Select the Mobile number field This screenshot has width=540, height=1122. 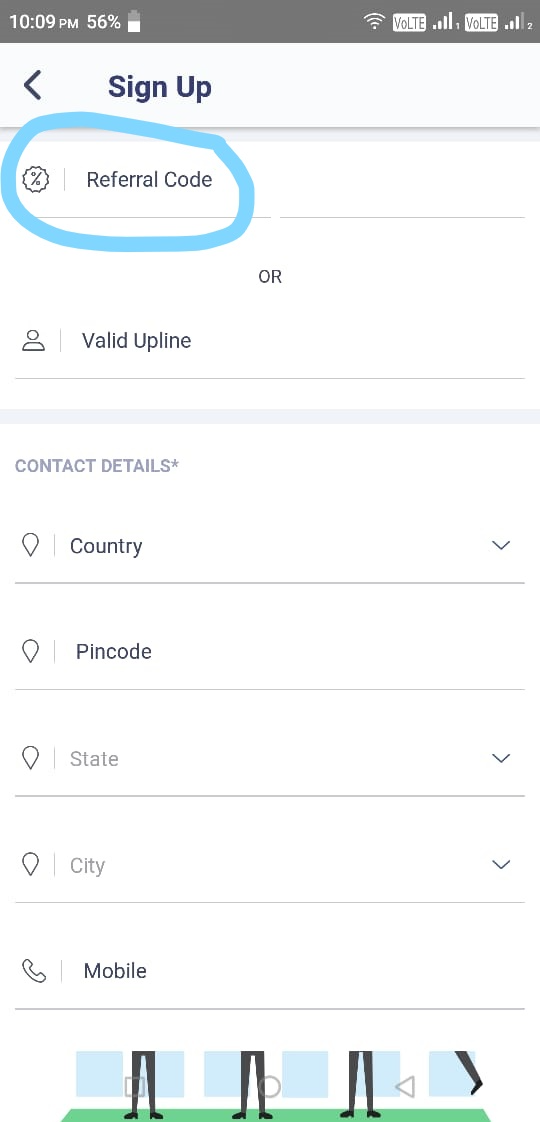click(270, 971)
